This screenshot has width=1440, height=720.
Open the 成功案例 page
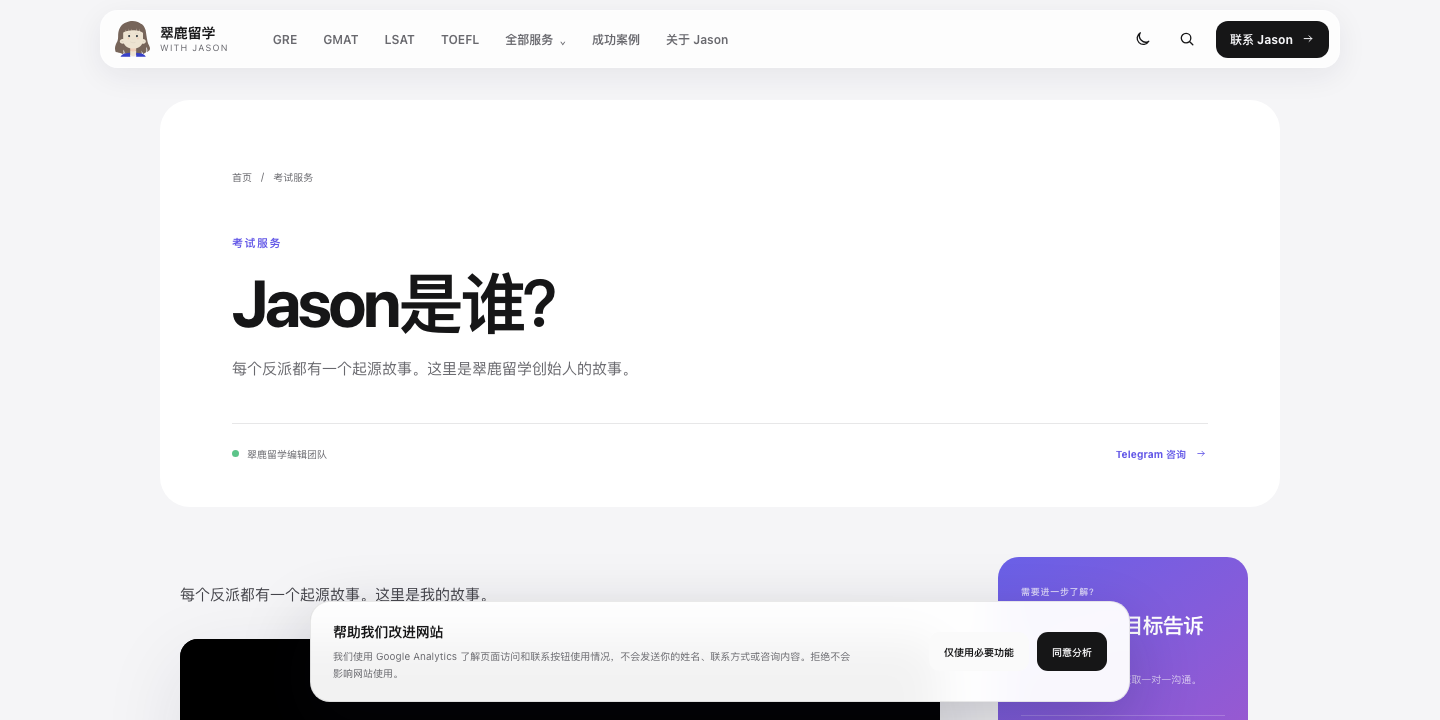616,40
